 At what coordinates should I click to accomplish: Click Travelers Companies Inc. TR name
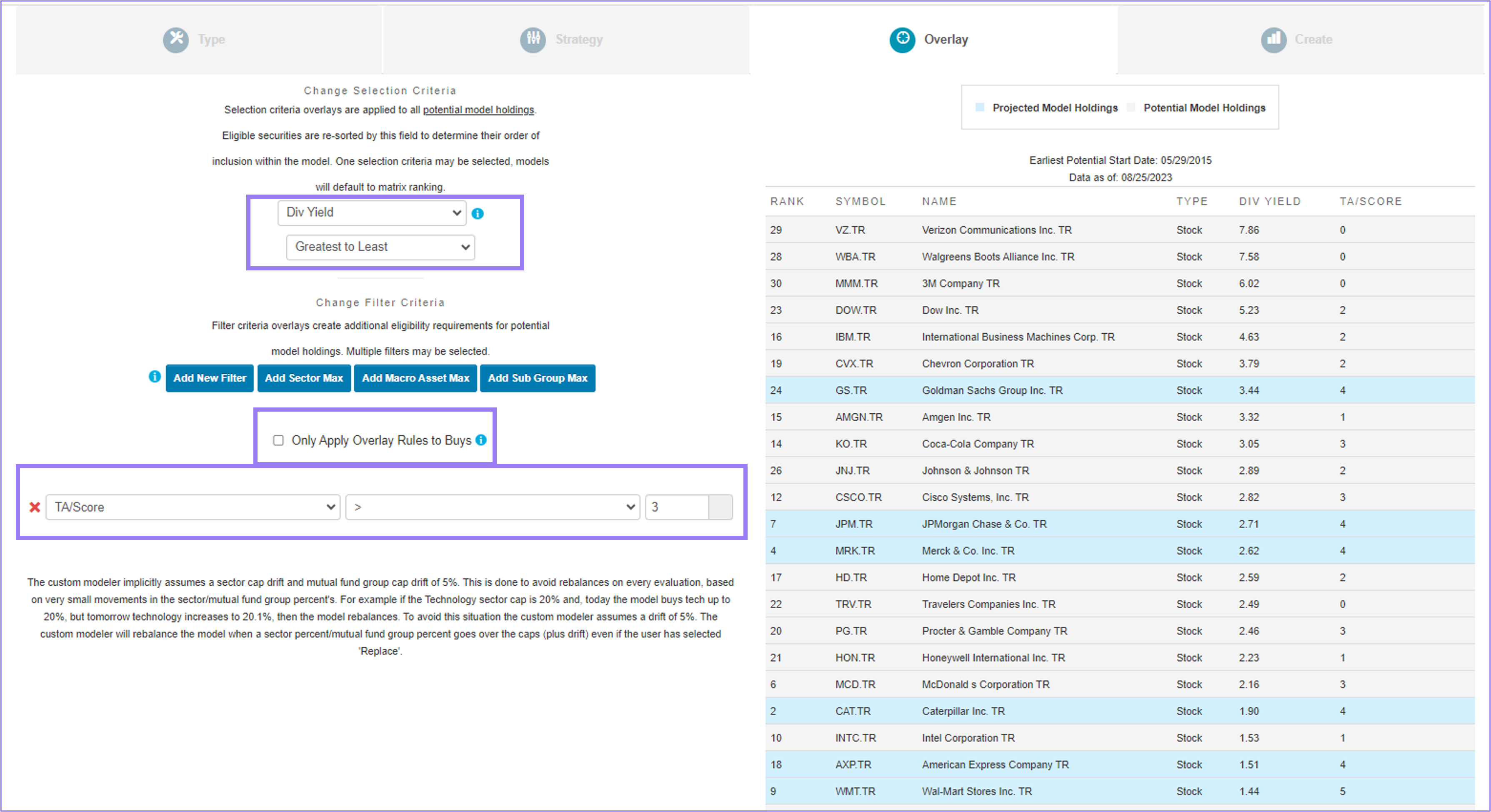click(x=988, y=604)
